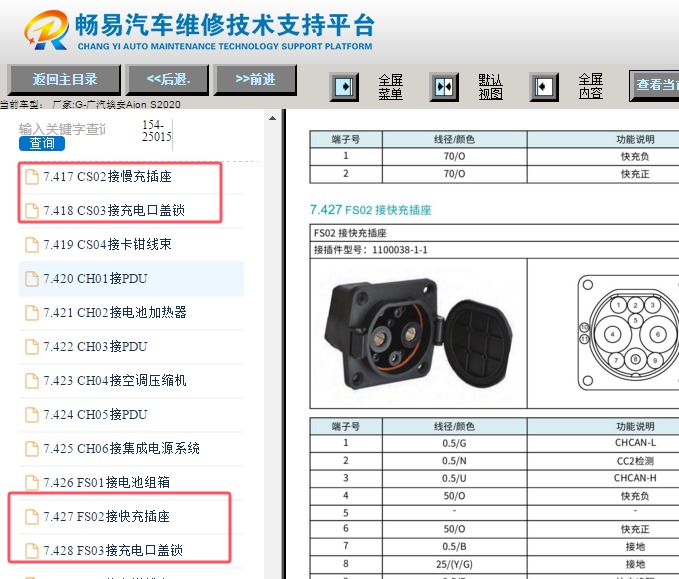Click the document icon beside 7.420 CH01接PDU
Viewport: 679px width, 579px height.
coord(32,279)
